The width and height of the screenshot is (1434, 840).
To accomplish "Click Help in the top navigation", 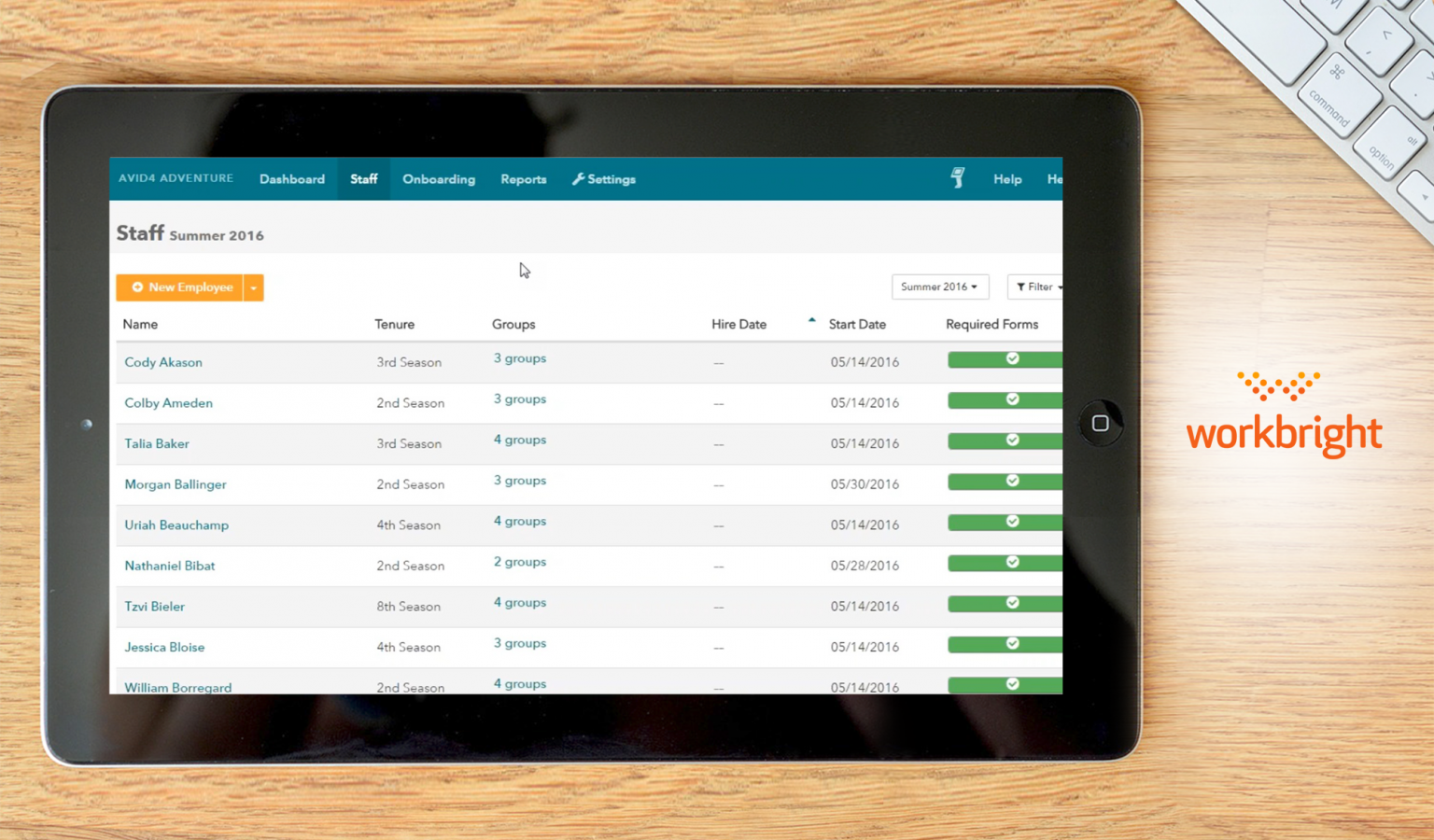I will pos(1006,178).
